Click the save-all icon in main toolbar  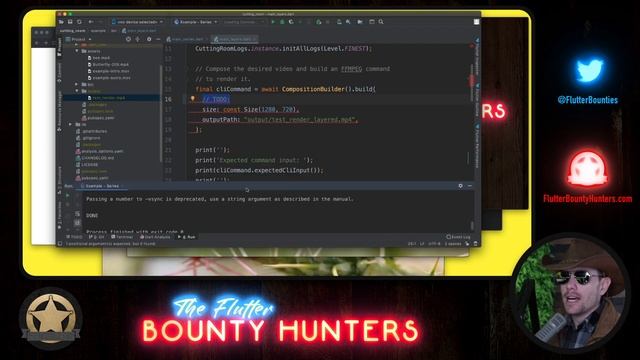coord(70,22)
